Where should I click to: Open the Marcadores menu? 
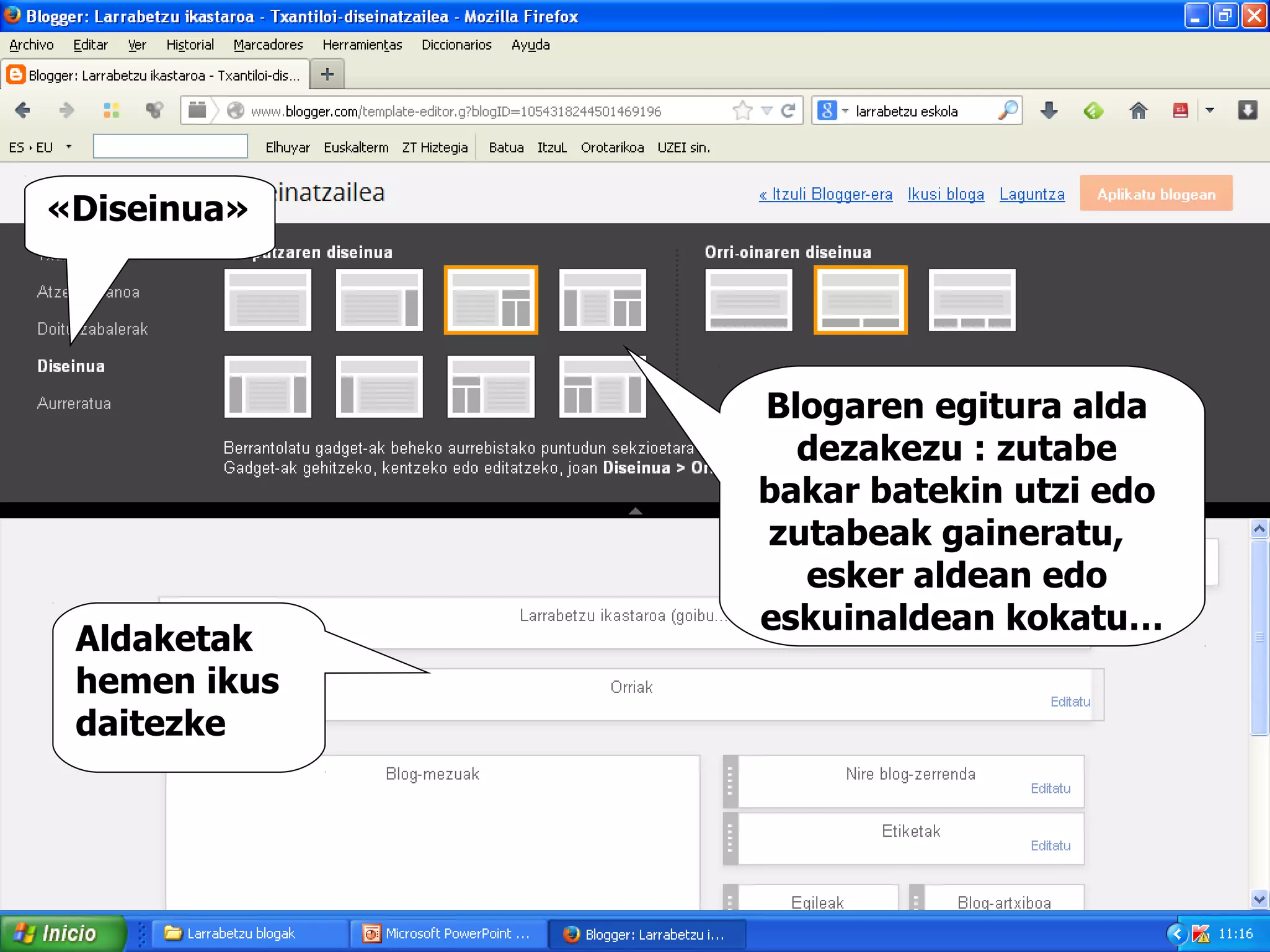[268, 45]
